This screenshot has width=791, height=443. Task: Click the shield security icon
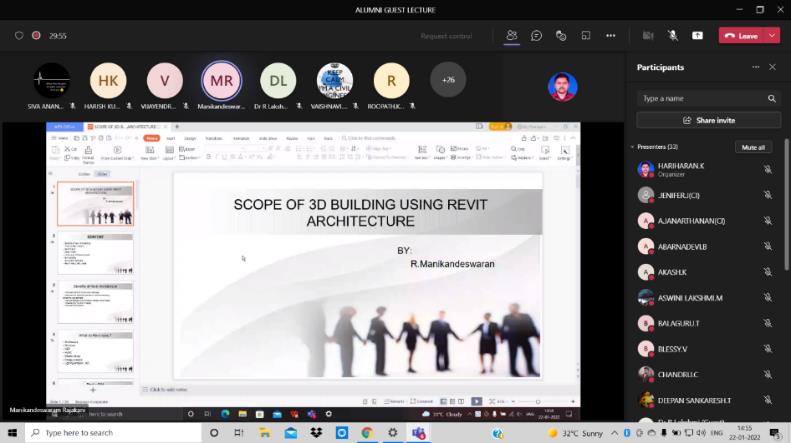pyautogui.click(x=19, y=35)
